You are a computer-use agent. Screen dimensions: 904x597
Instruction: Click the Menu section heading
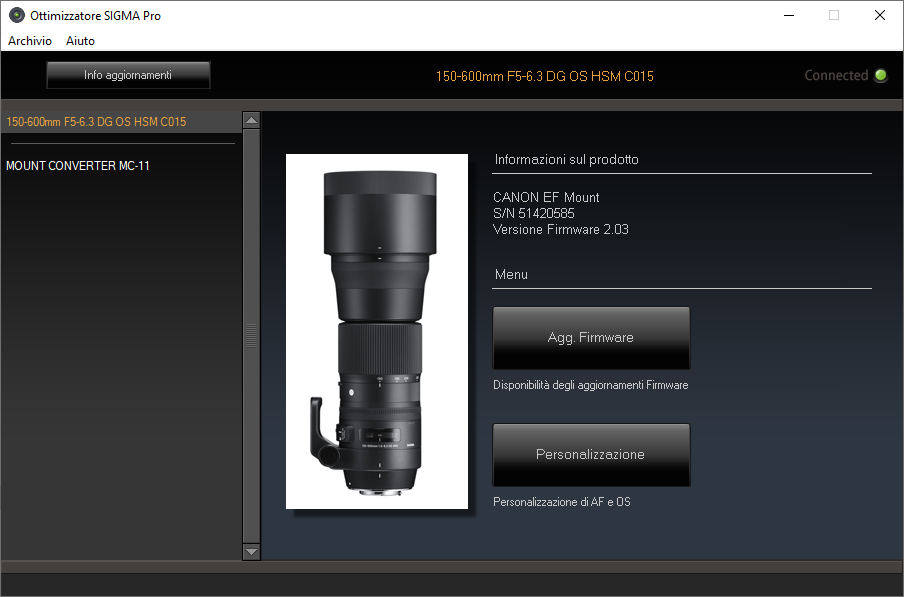511,274
